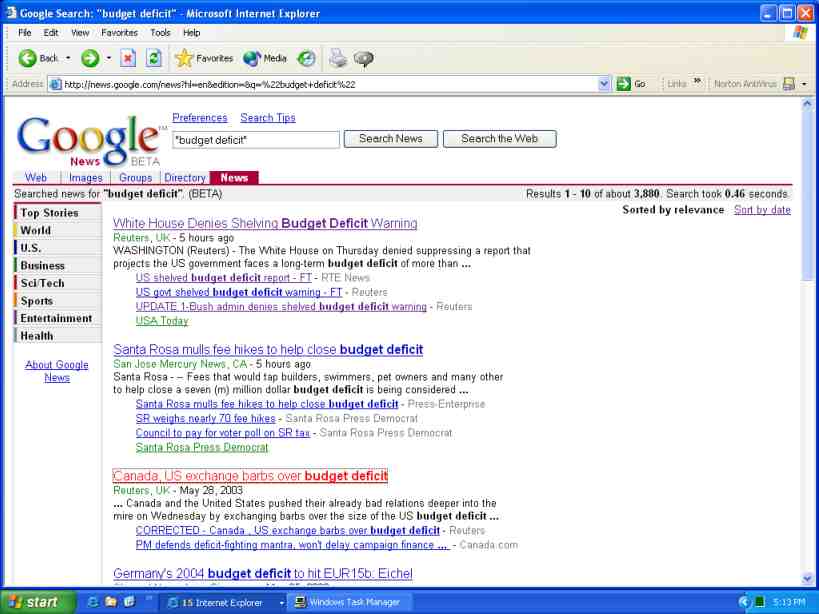The image size is (819, 614).
Task: Click in the Google News search box
Action: (256, 140)
